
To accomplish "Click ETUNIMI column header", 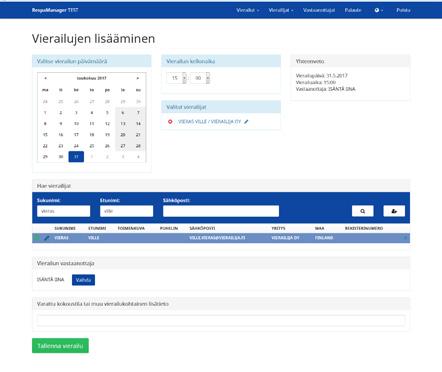I will click(x=97, y=228).
